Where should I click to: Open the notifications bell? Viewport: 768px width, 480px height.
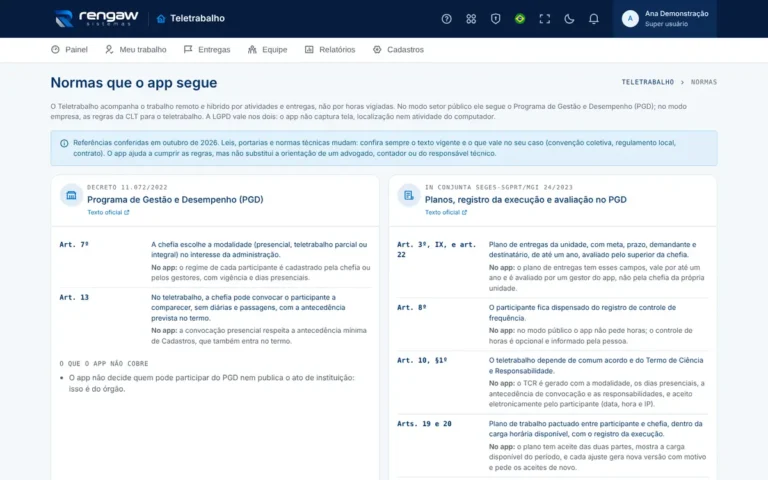coord(593,19)
